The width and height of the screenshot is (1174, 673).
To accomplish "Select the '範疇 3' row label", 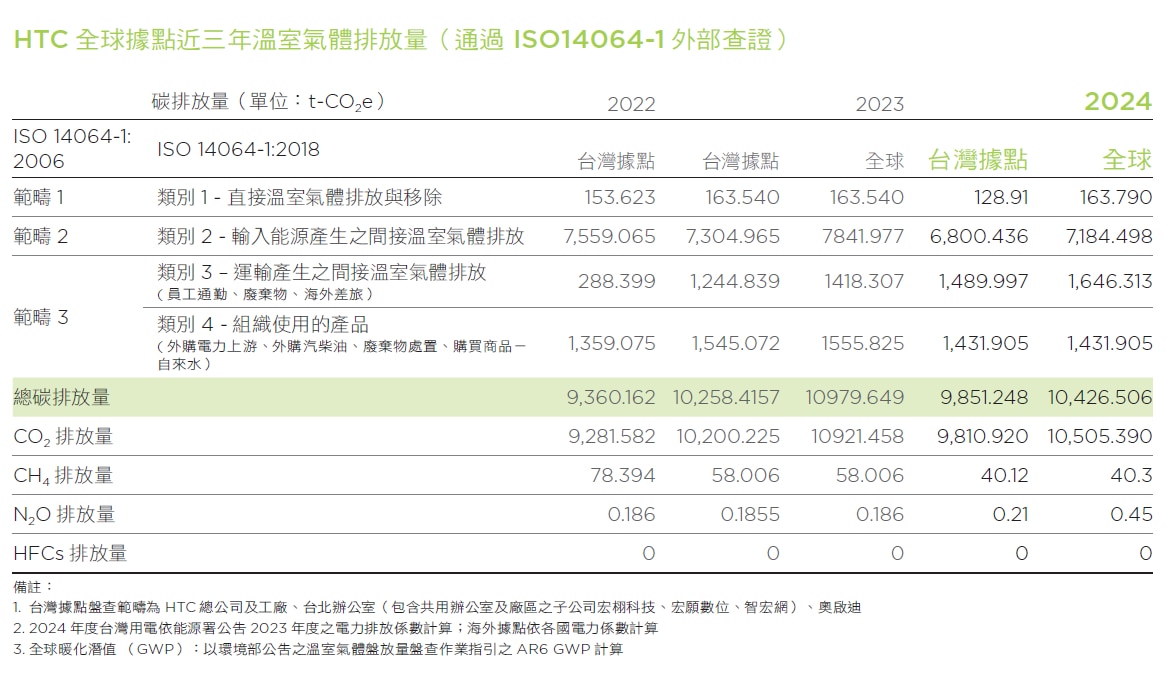I will point(40,317).
